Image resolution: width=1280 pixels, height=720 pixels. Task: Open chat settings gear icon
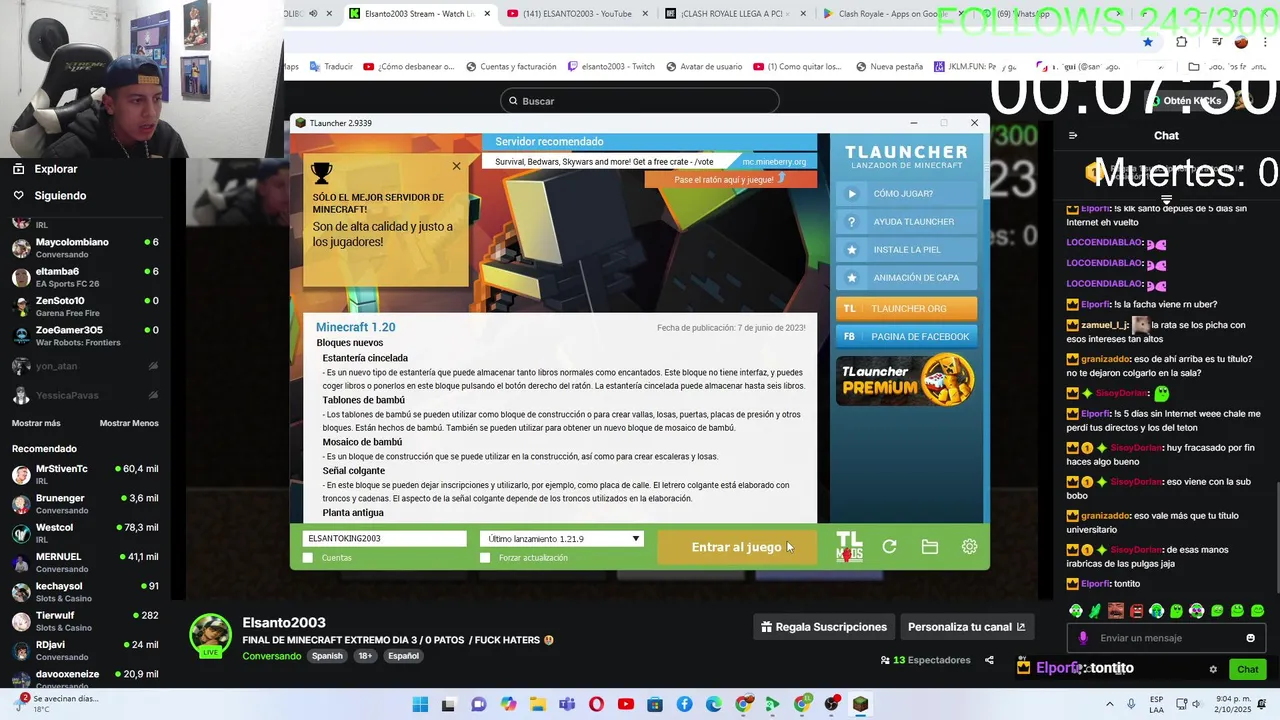click(1213, 669)
